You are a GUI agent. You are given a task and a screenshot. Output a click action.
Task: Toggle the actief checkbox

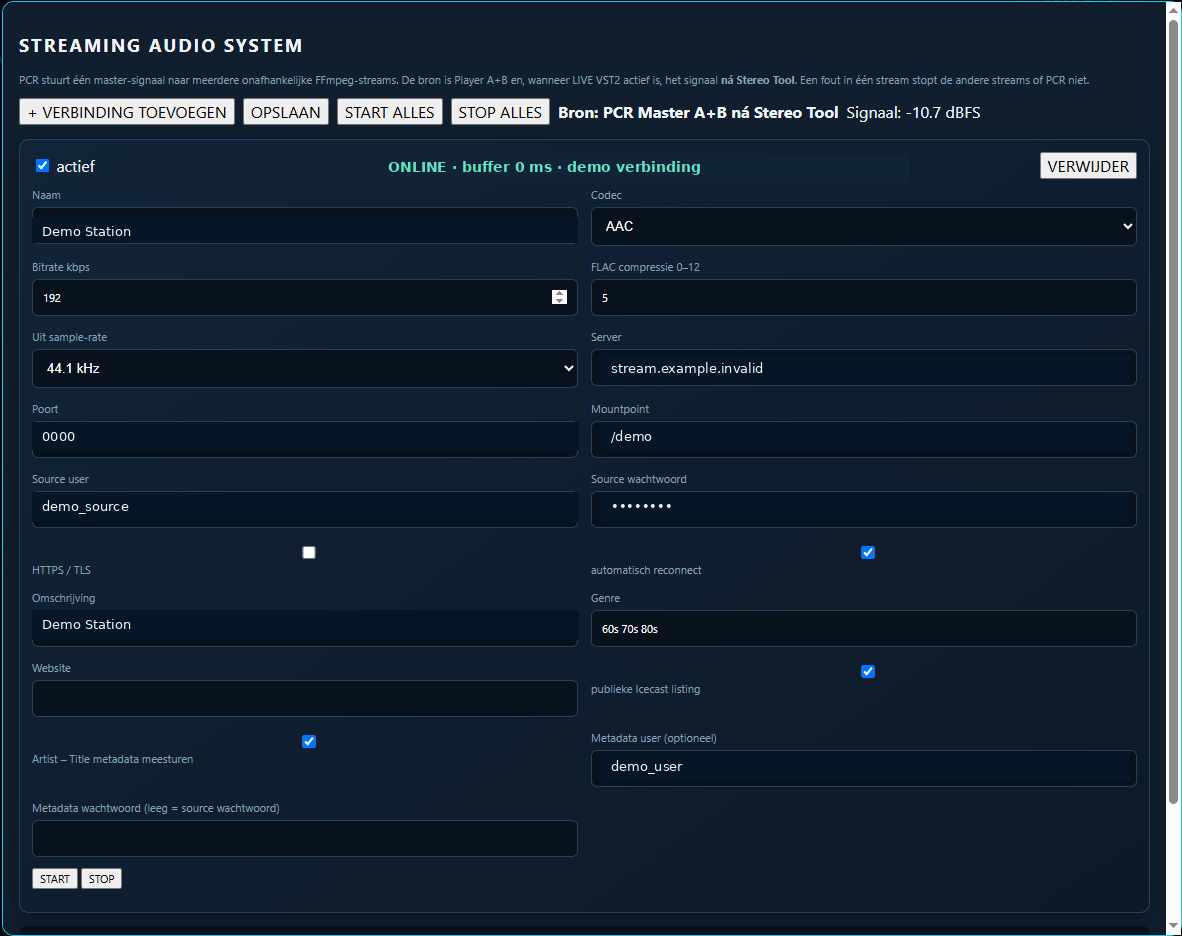pyautogui.click(x=43, y=166)
